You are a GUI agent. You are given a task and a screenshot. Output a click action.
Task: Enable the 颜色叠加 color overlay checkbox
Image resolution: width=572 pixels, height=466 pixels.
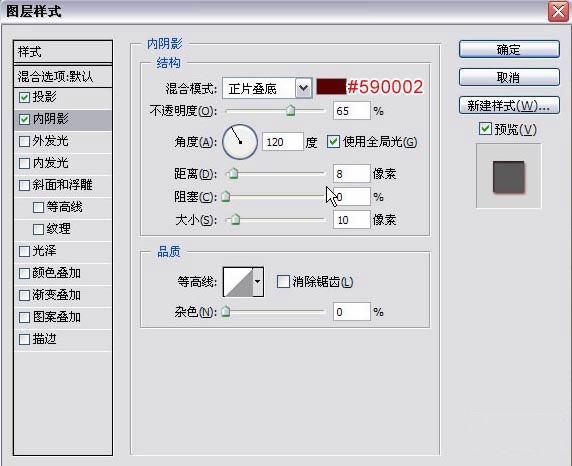(24, 273)
